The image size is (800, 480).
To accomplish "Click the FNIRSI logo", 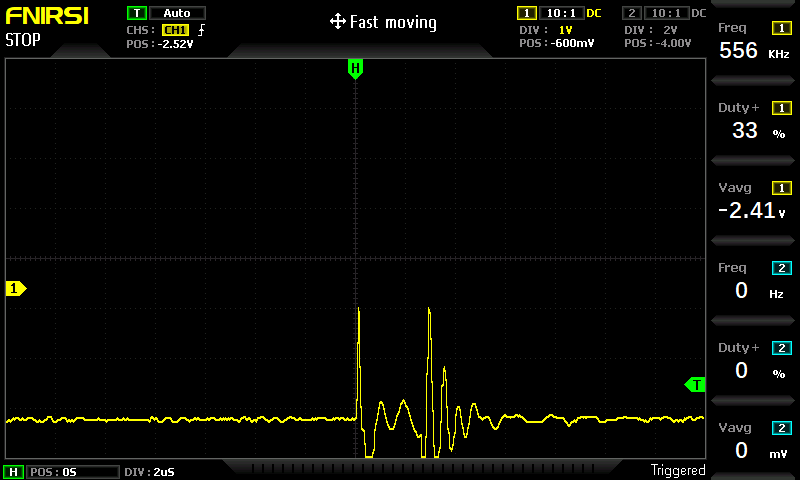I will pyautogui.click(x=47, y=16).
